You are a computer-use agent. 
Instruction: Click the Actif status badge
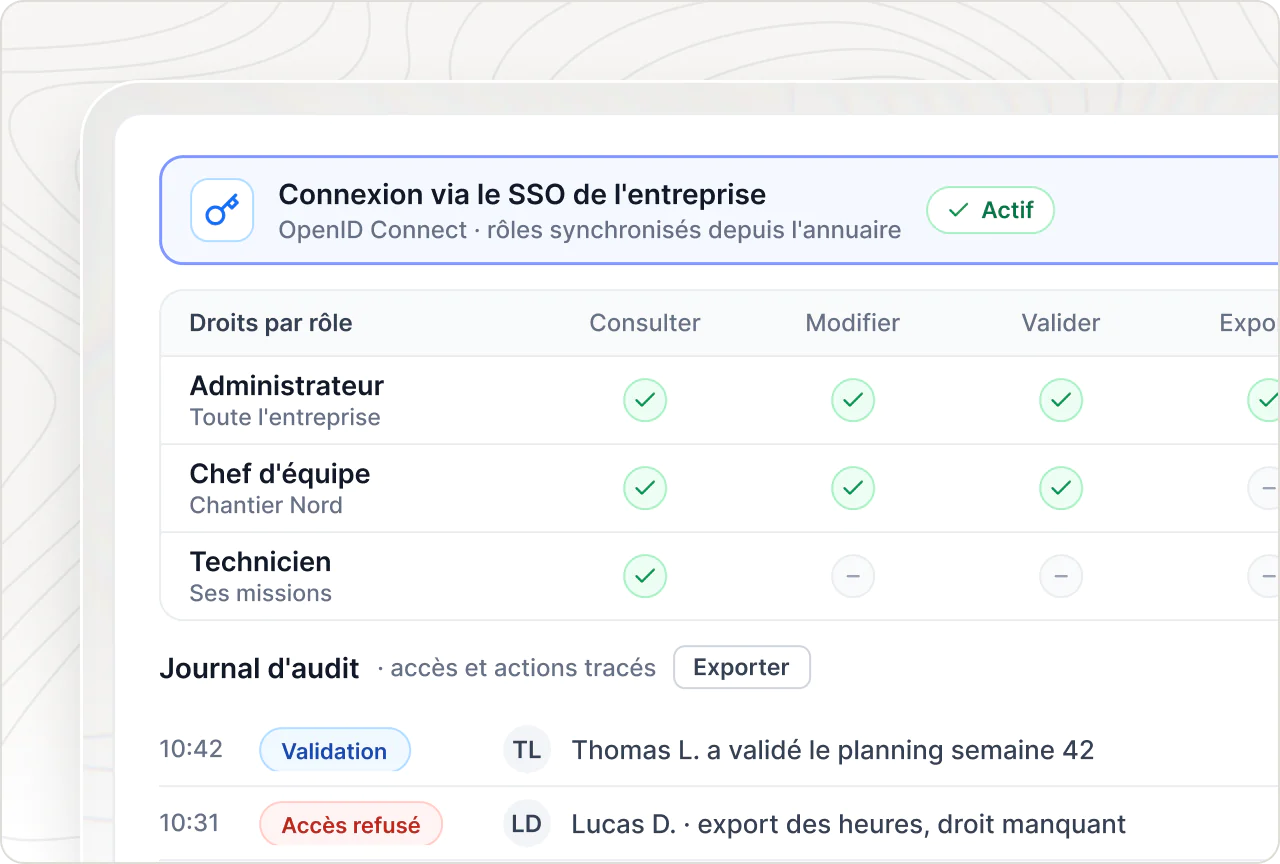(990, 210)
